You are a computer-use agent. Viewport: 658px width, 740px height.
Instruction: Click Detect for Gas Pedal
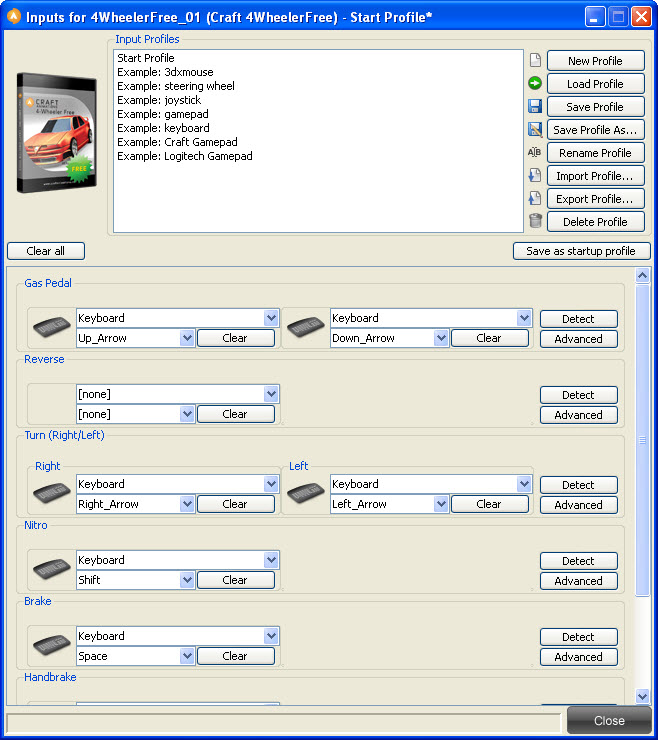tap(579, 319)
